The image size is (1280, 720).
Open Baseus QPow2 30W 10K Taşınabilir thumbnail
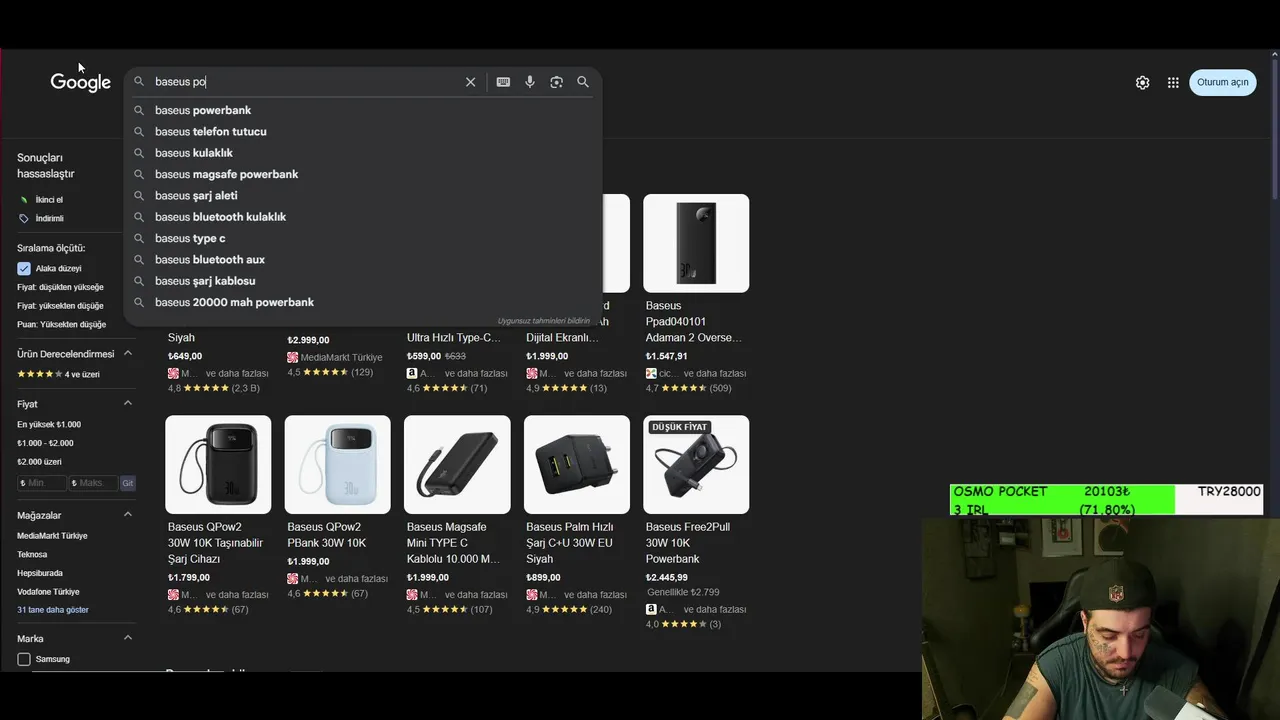218,464
